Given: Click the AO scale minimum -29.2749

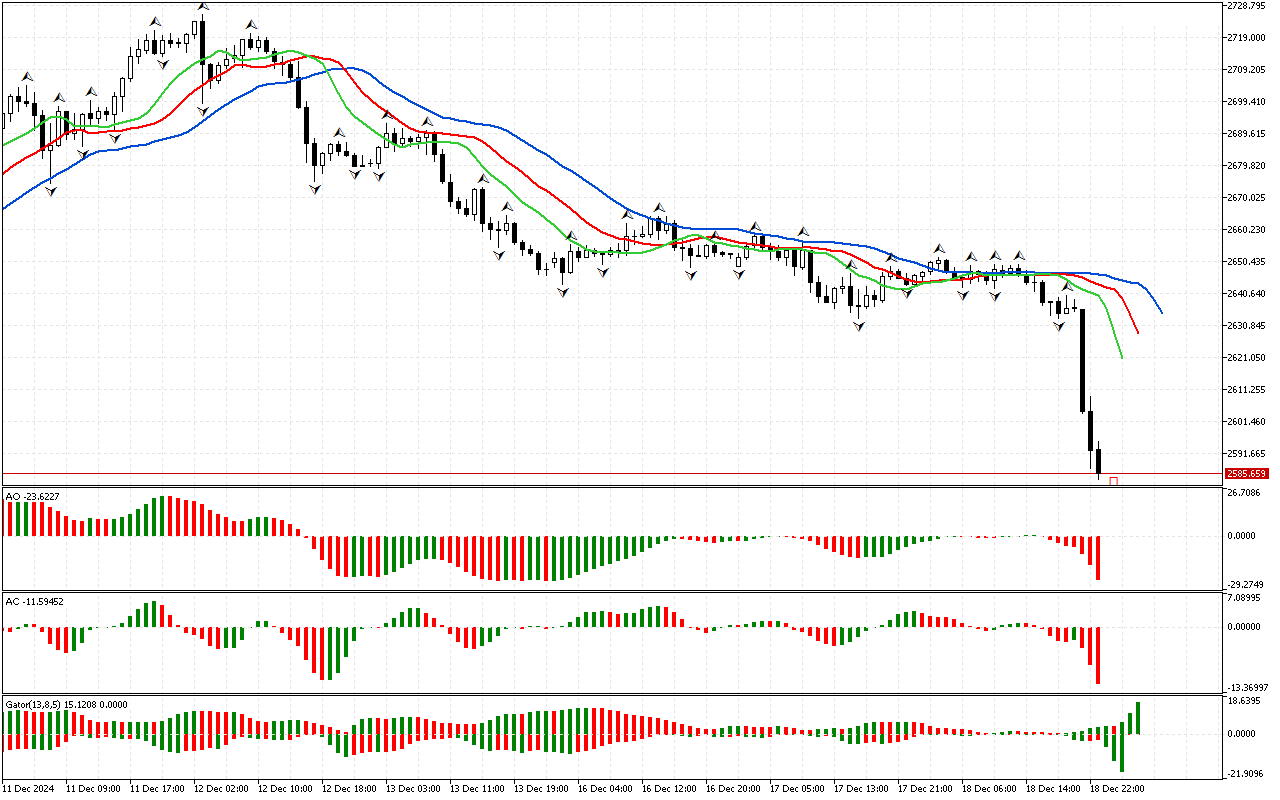Looking at the screenshot, I should click(1246, 585).
